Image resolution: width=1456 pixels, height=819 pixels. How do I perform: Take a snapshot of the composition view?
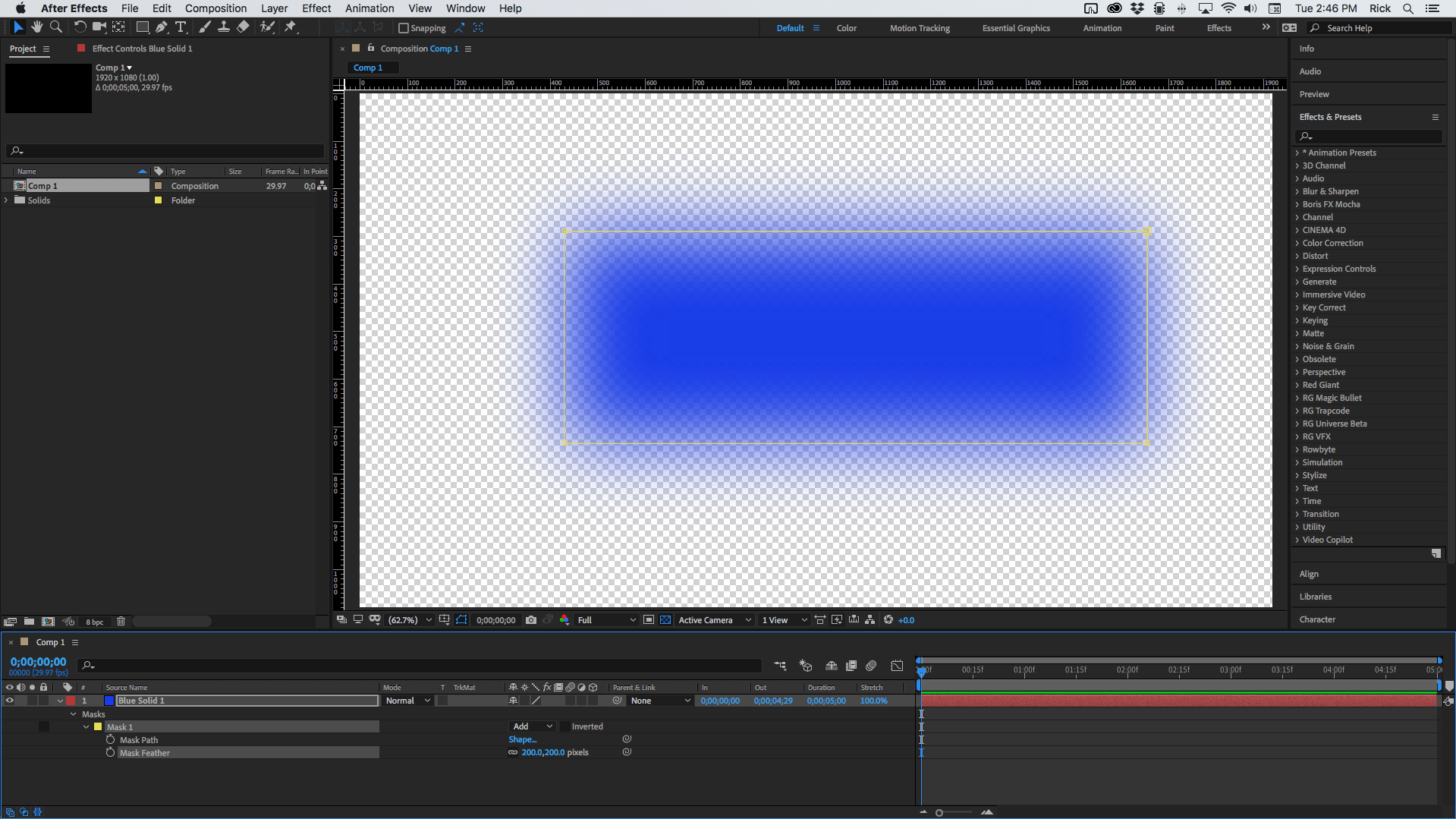[531, 620]
